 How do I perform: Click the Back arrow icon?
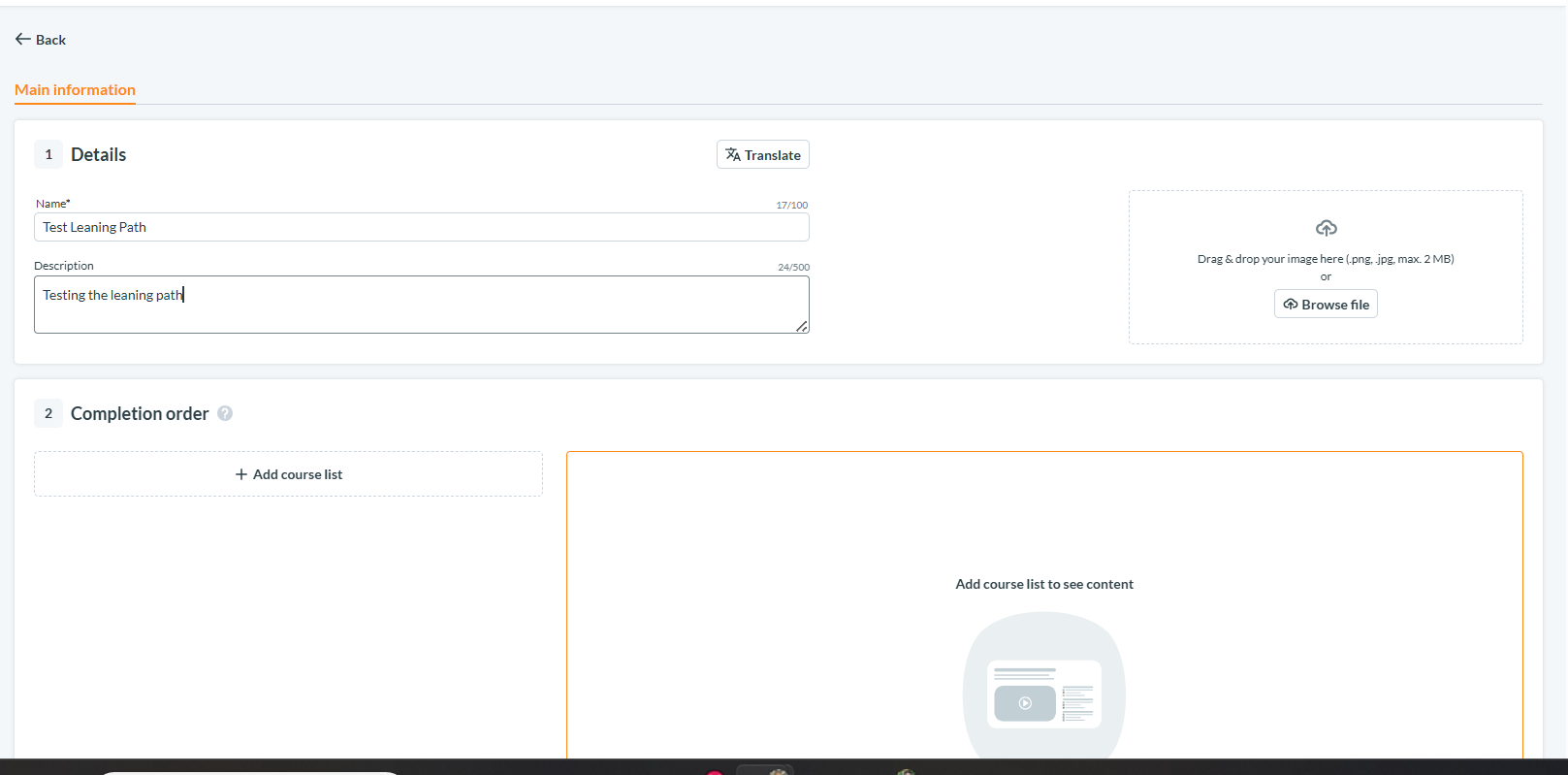[23, 40]
